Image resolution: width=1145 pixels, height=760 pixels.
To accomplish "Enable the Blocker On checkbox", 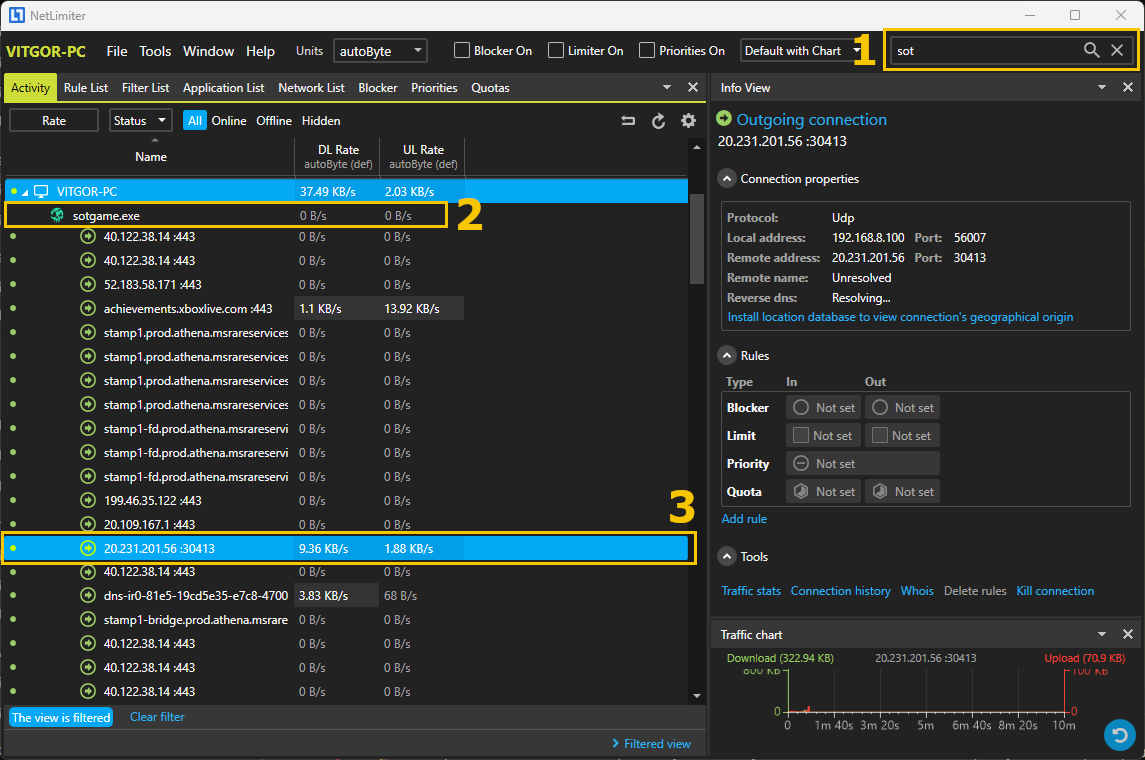I will [462, 51].
